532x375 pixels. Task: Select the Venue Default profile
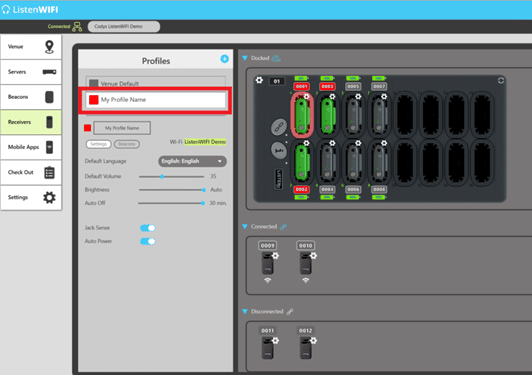pyautogui.click(x=155, y=83)
